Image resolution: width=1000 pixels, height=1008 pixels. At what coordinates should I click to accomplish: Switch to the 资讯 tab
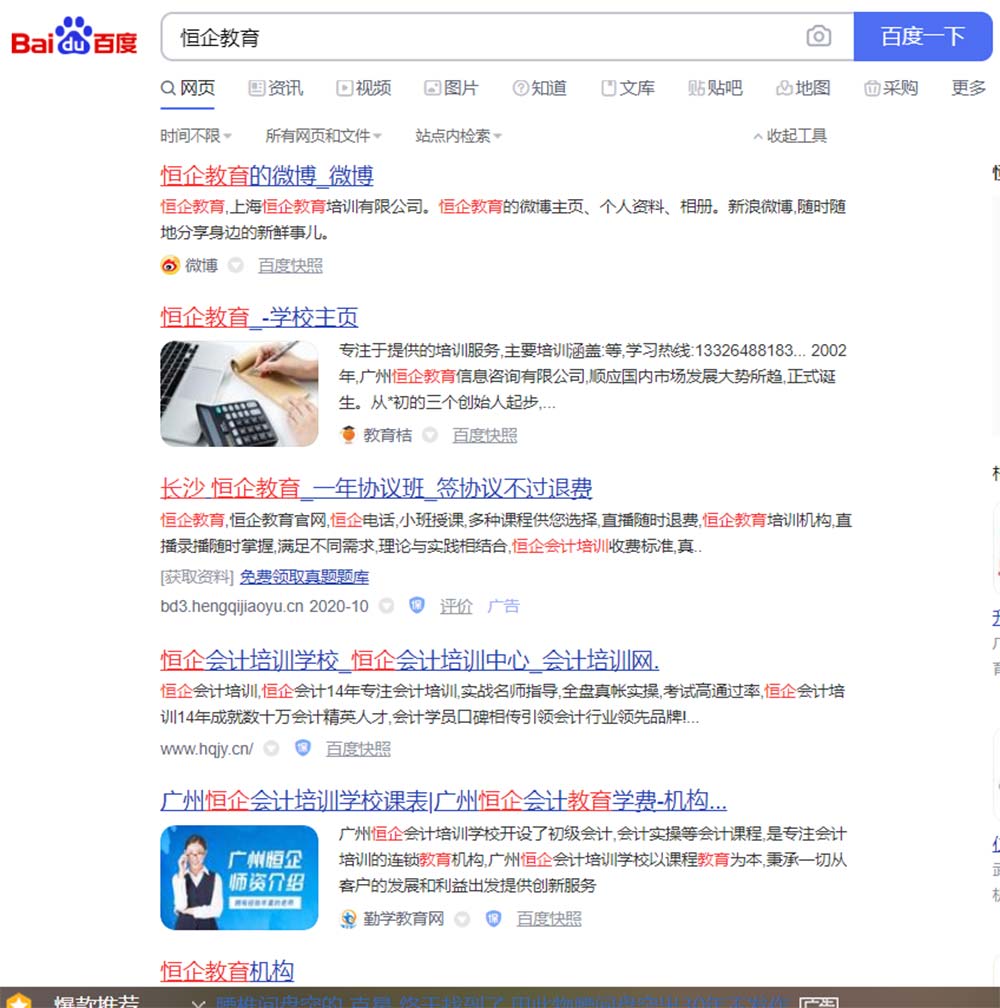(x=276, y=88)
